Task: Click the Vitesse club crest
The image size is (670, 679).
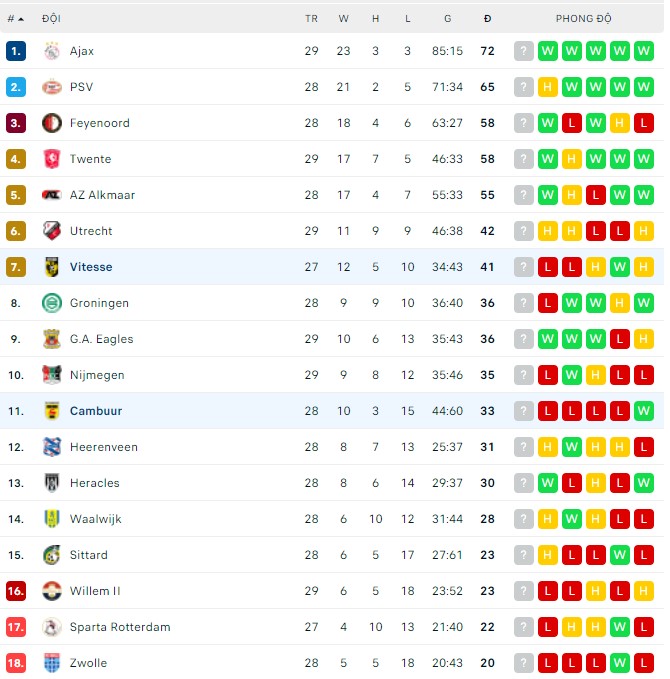Action: pos(52,267)
